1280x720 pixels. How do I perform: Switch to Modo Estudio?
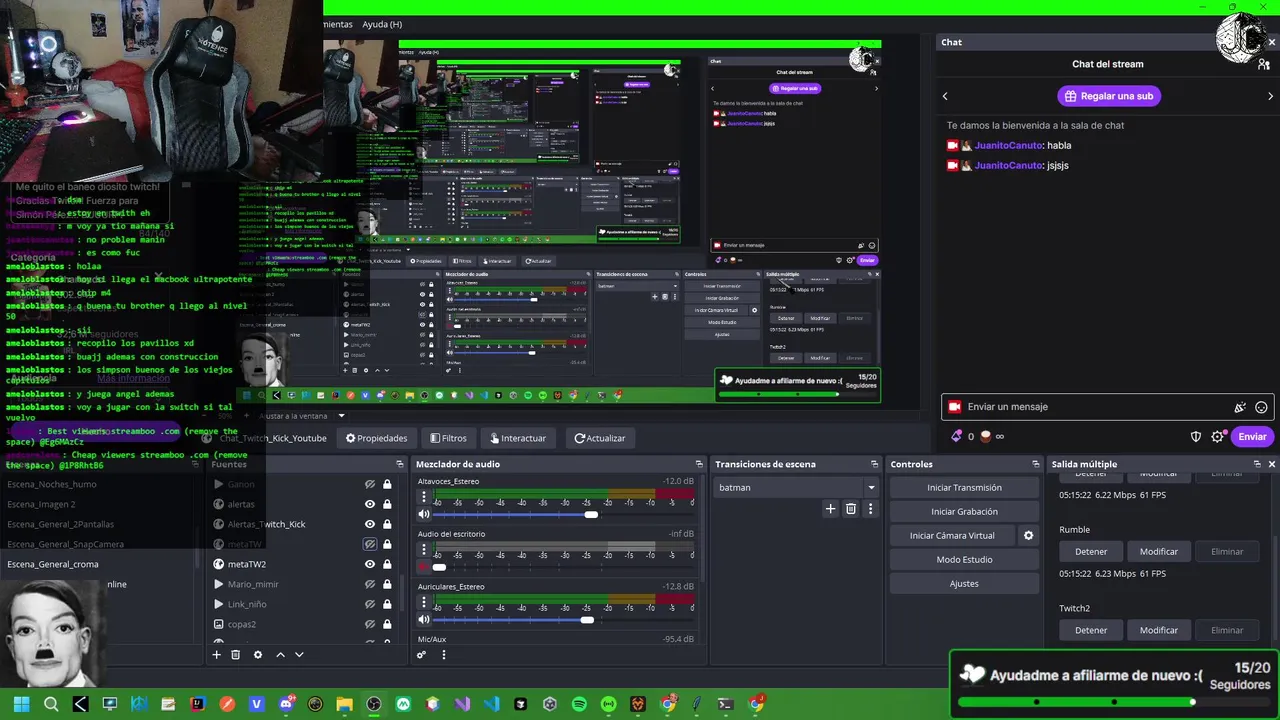[x=964, y=560]
